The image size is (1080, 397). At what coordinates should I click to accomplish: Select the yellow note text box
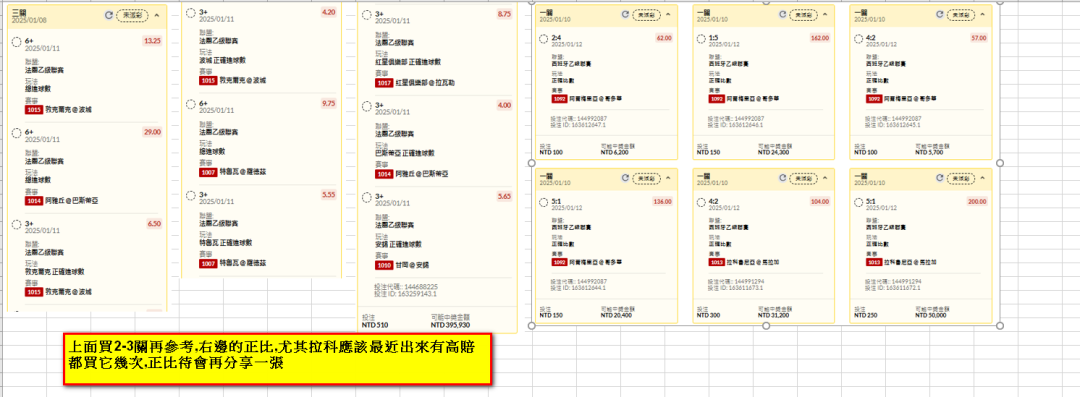click(x=277, y=358)
